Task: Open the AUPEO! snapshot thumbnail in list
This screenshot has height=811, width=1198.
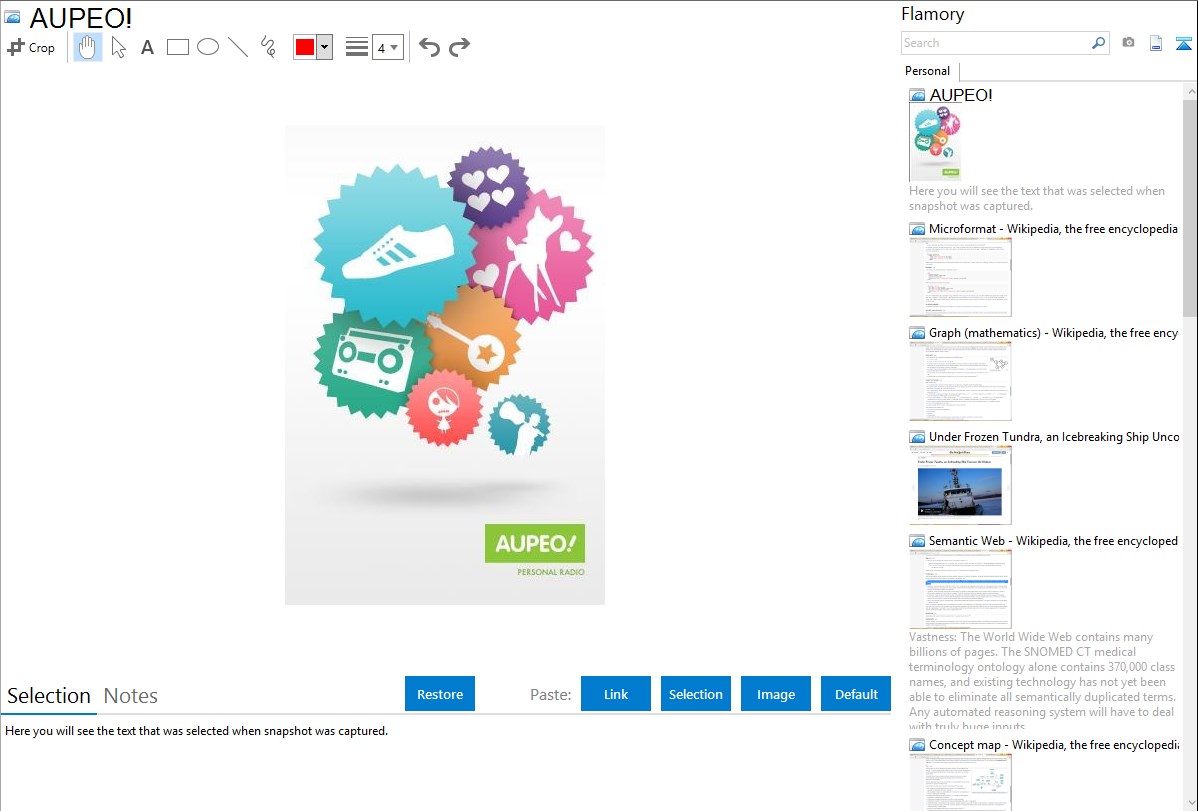Action: point(935,143)
